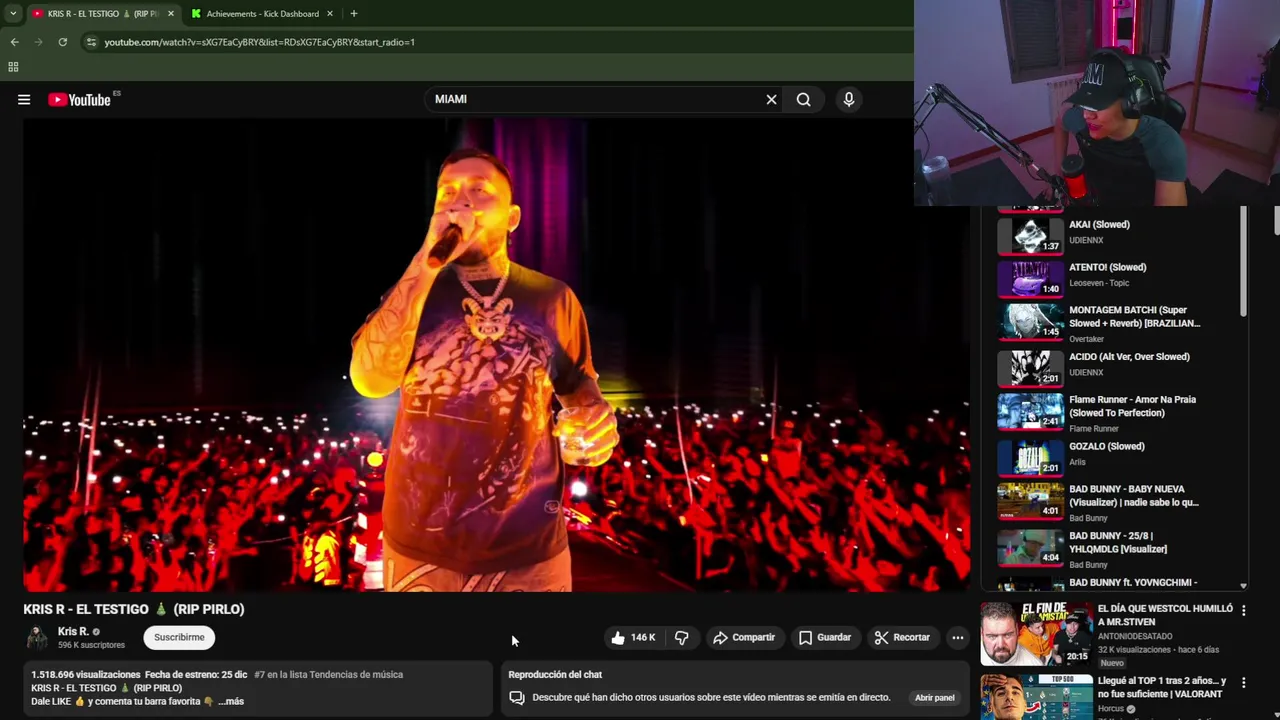The width and height of the screenshot is (1280, 720).
Task: Open the Recortar clip tool
Action: click(902, 637)
